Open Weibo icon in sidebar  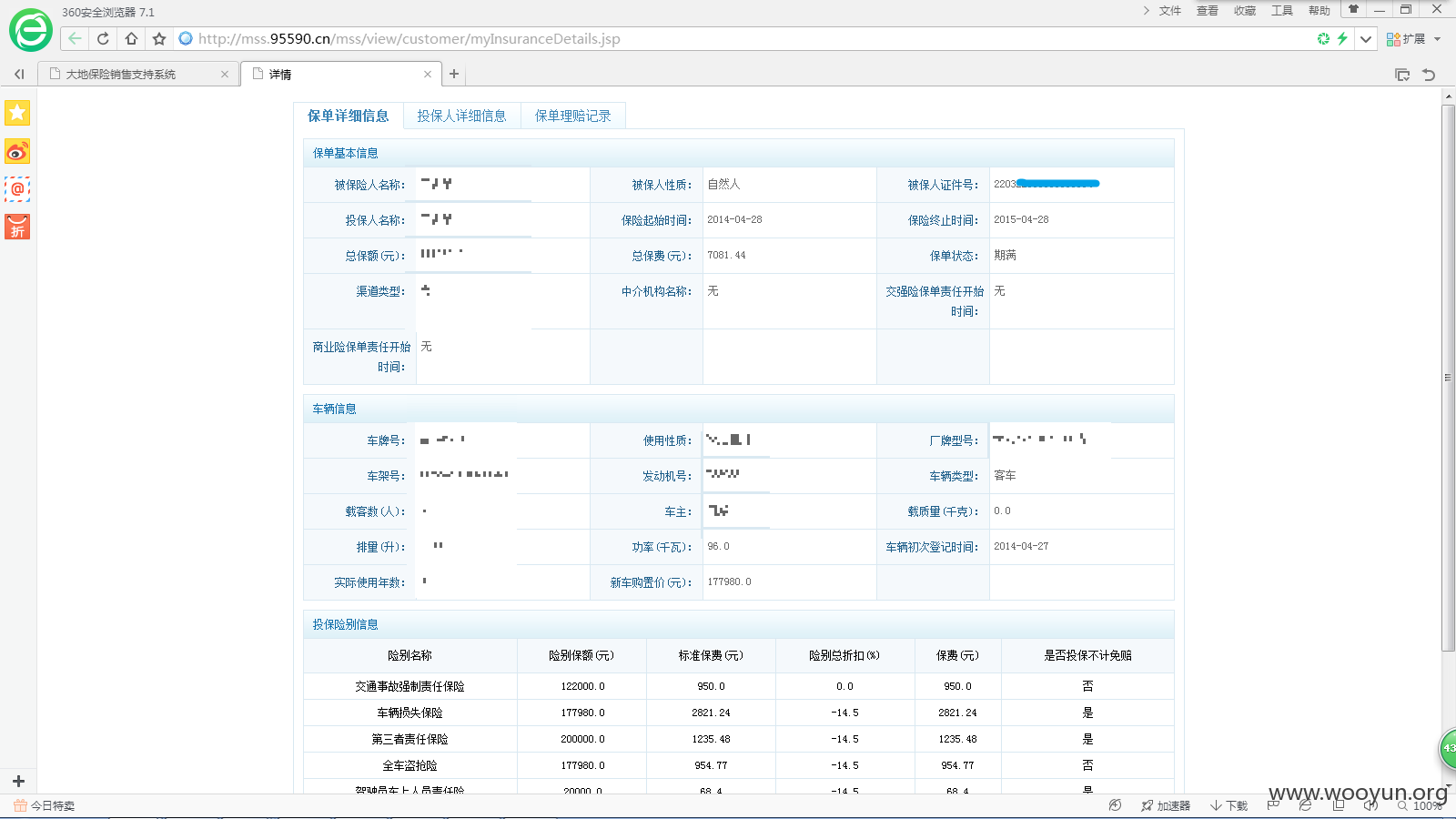click(17, 151)
